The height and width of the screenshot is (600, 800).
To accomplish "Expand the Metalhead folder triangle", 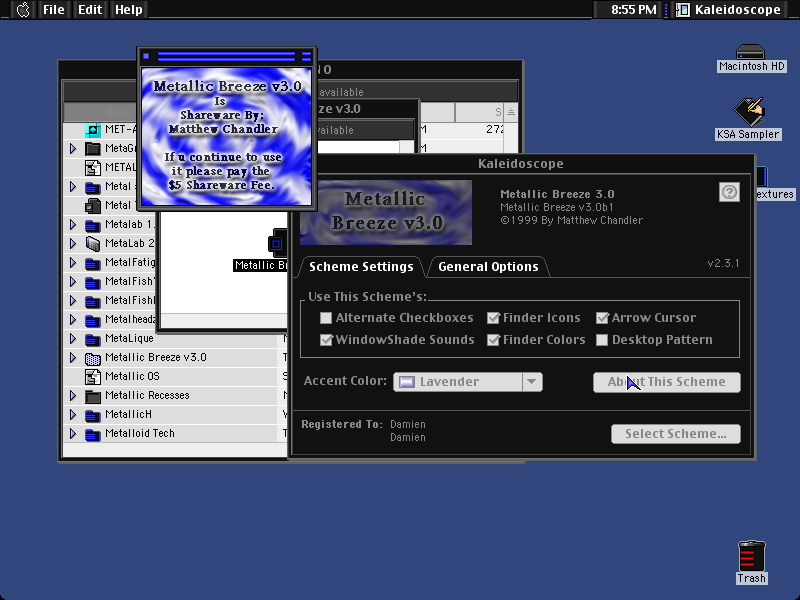I will pyautogui.click(x=73, y=320).
